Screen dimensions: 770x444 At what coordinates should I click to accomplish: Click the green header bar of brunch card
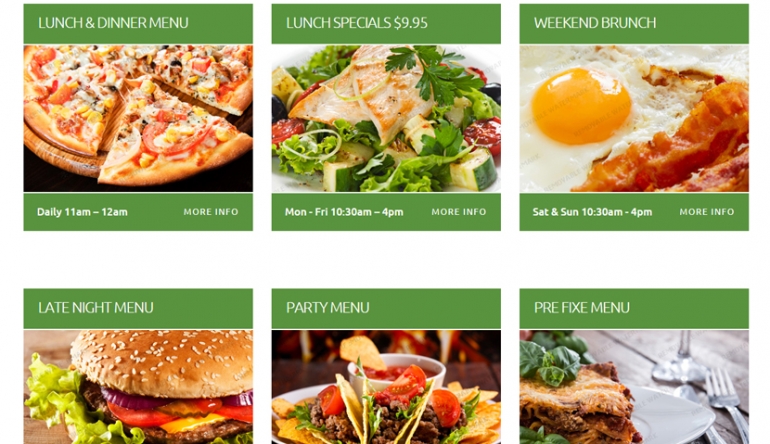pos(634,24)
